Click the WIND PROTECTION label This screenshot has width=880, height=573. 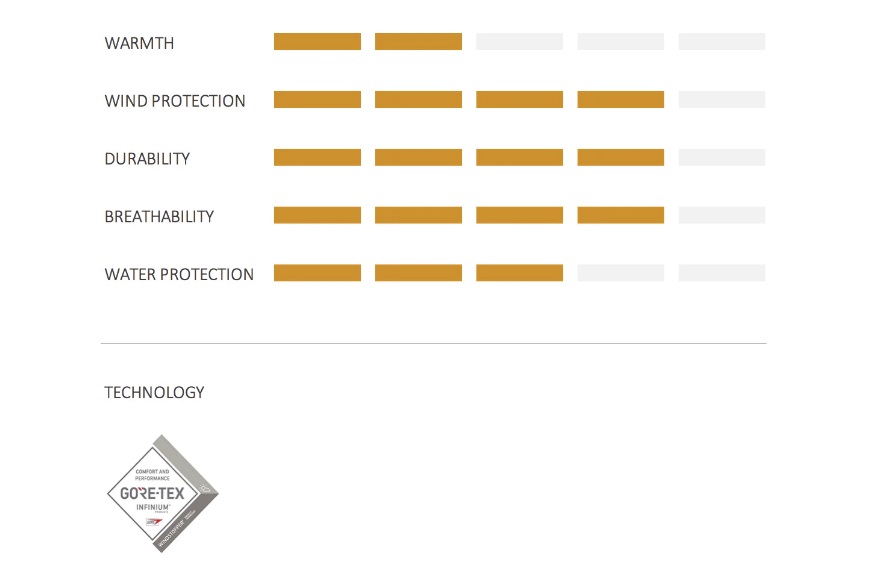coord(175,101)
